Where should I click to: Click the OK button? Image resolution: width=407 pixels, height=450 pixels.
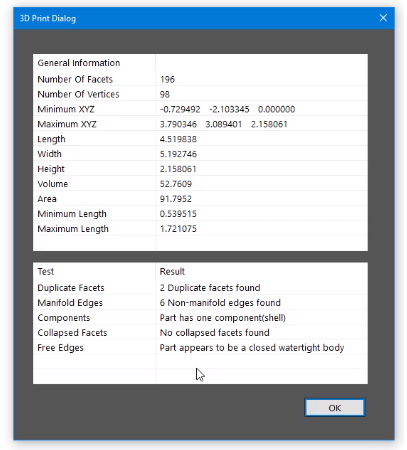click(335, 407)
